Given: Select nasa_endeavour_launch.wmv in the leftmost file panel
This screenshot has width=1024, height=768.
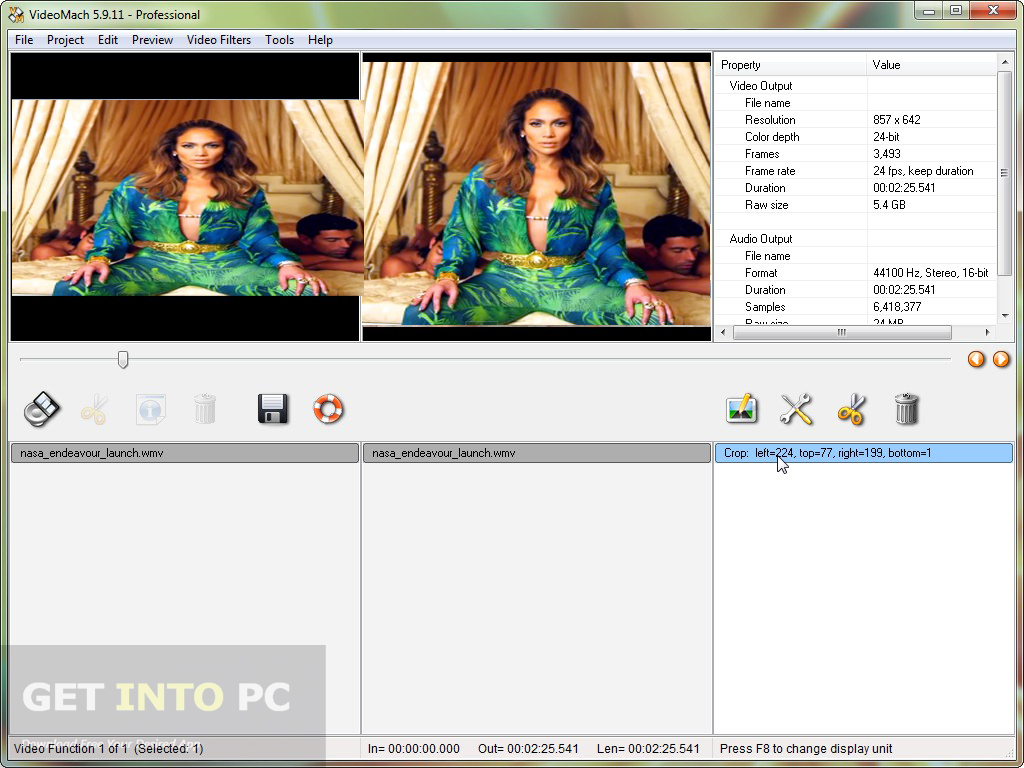Looking at the screenshot, I should click(185, 453).
